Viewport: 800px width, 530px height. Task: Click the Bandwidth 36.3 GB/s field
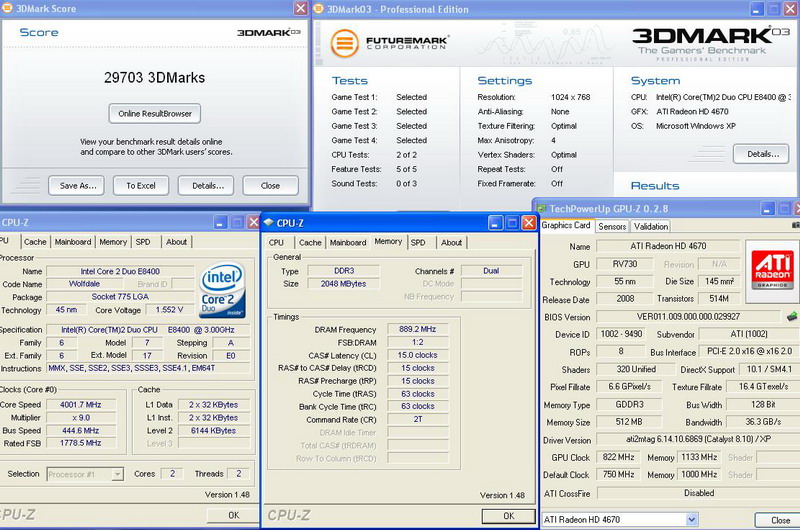click(x=762, y=422)
